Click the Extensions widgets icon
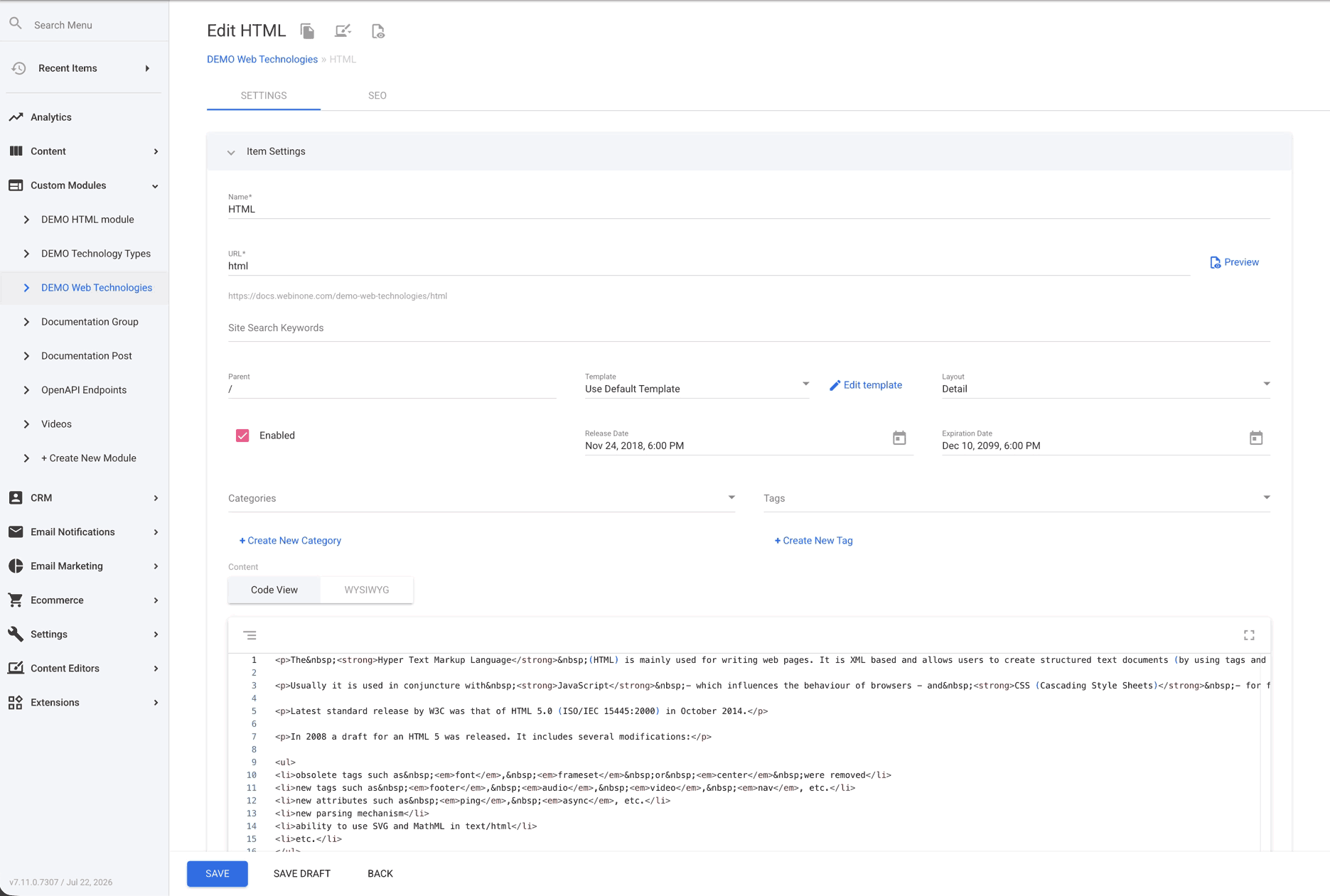Viewport: 1330px width, 896px height. pos(16,703)
